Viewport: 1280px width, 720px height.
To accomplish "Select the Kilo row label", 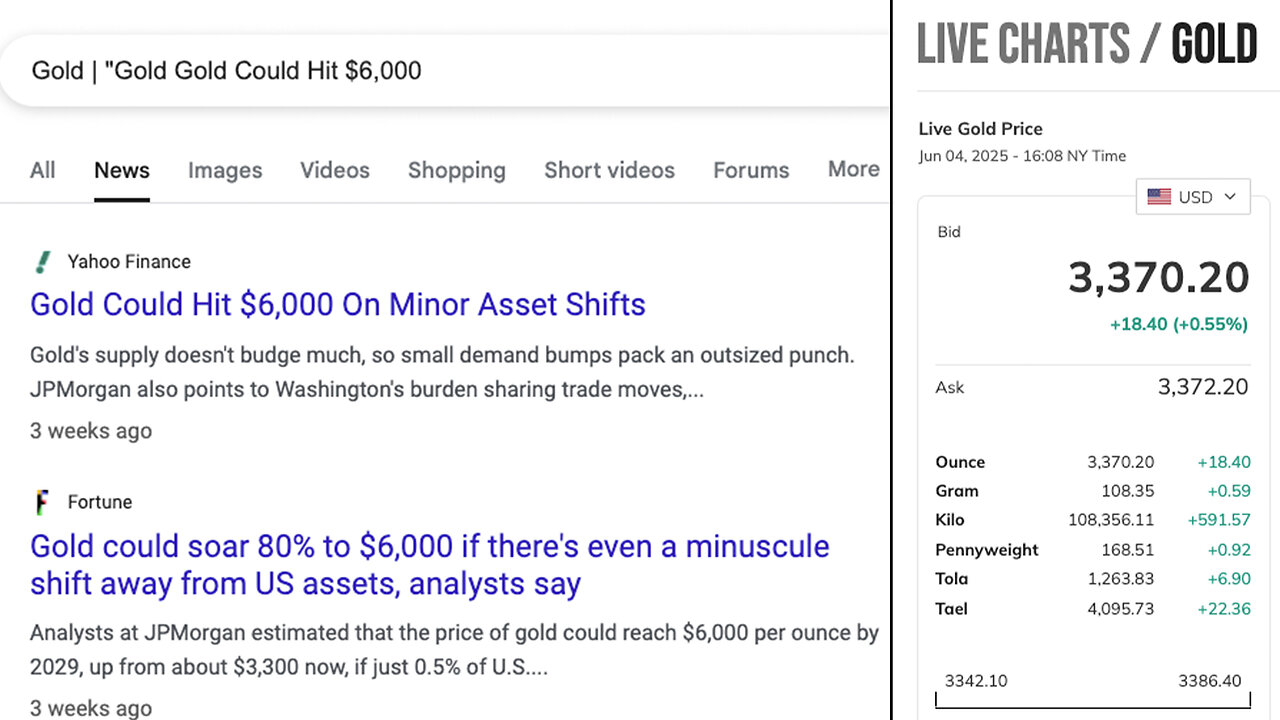I will (x=949, y=520).
